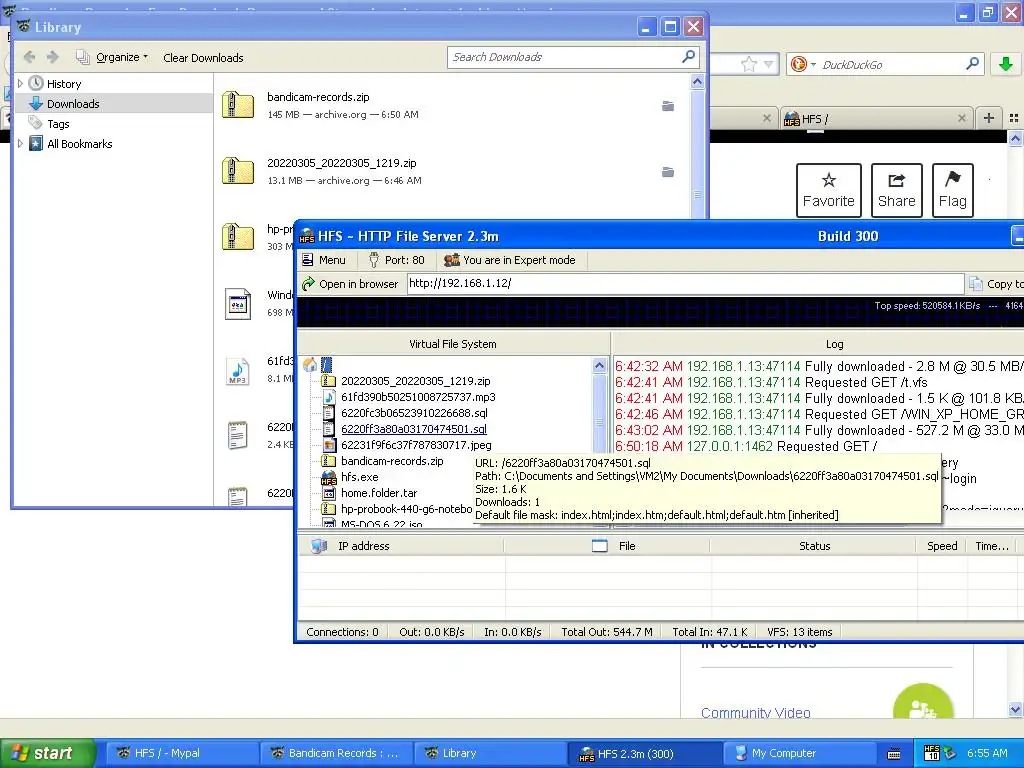Open a new browser tab

click(989, 118)
